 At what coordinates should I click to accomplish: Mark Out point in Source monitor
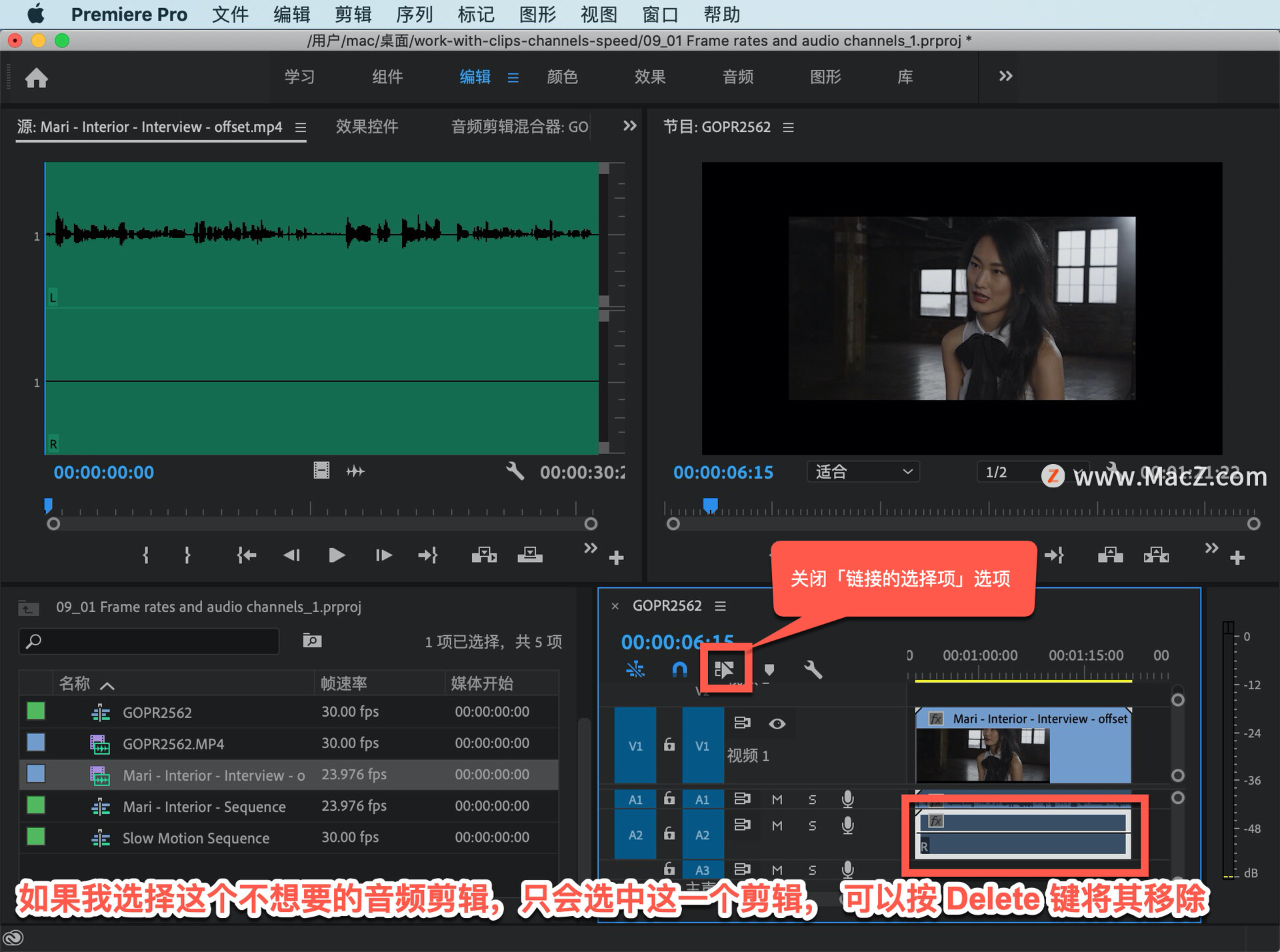coord(187,555)
